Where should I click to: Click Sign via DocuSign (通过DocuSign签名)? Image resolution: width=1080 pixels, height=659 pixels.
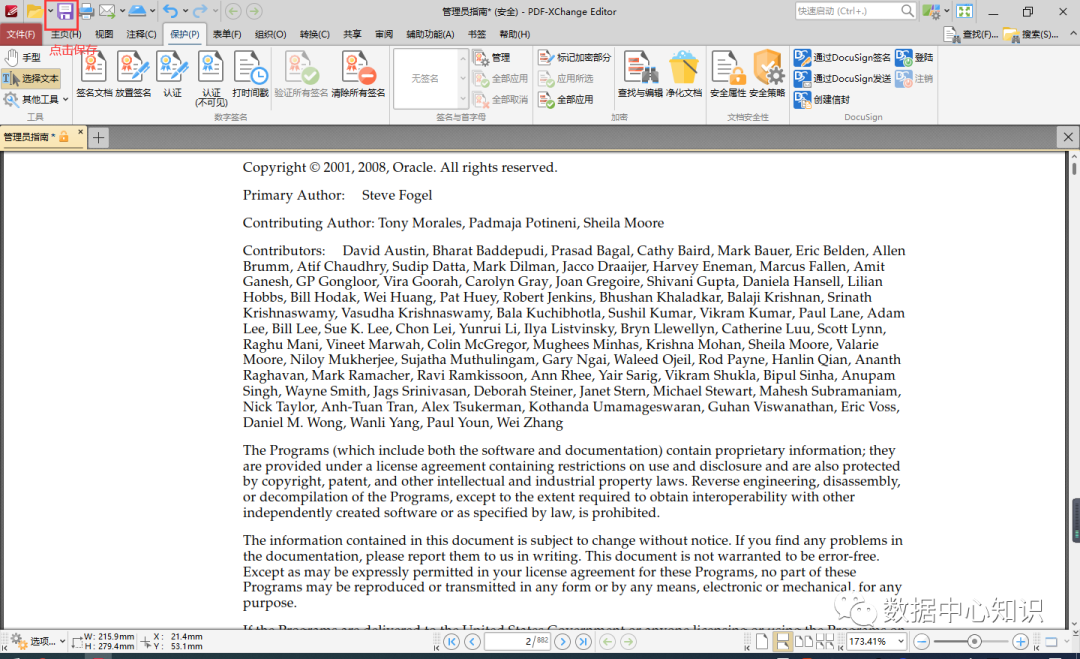pyautogui.click(x=842, y=57)
